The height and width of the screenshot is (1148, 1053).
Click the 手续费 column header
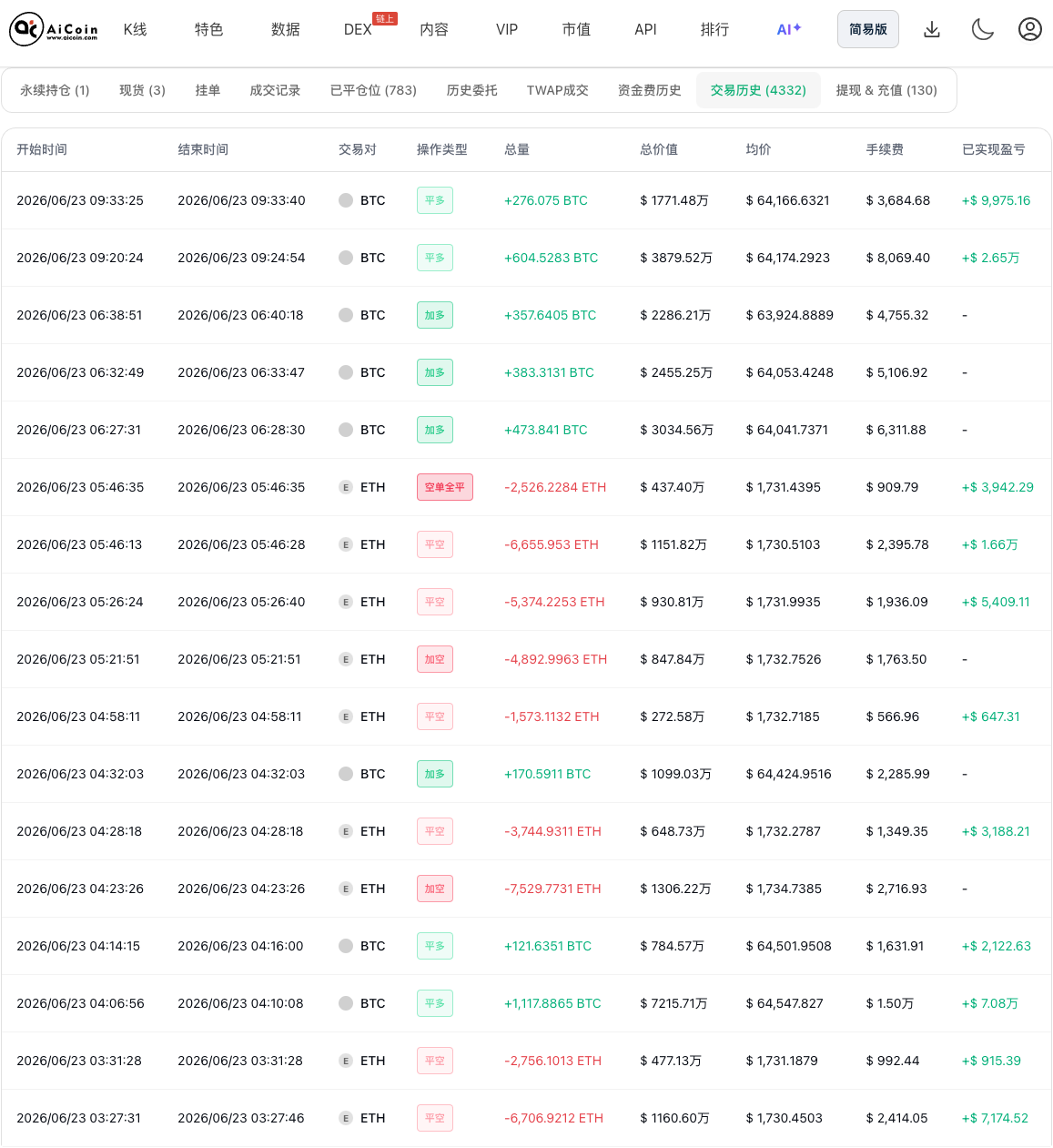tap(885, 149)
